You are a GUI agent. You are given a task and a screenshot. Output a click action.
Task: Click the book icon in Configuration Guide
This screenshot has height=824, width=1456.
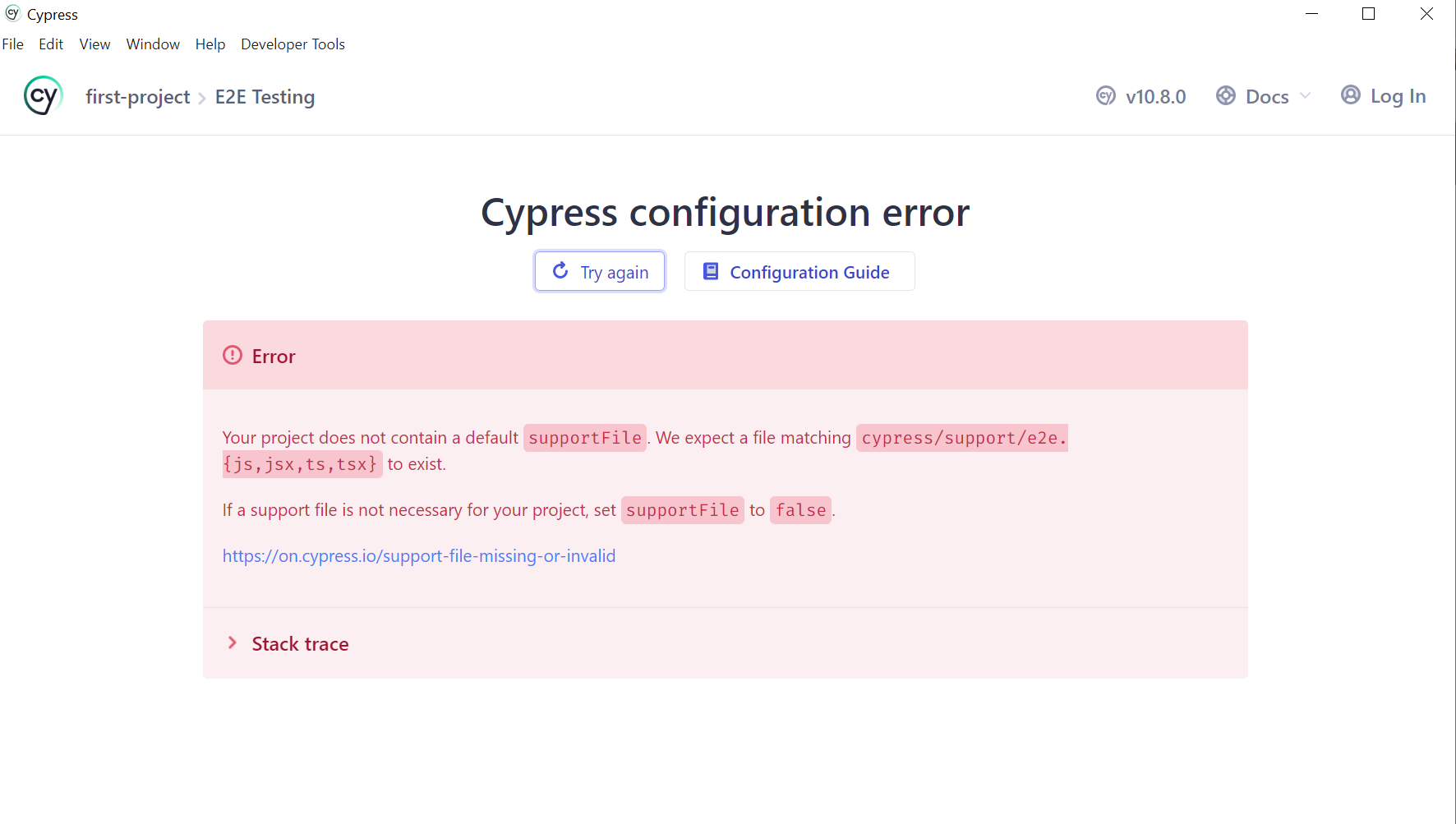point(711,271)
